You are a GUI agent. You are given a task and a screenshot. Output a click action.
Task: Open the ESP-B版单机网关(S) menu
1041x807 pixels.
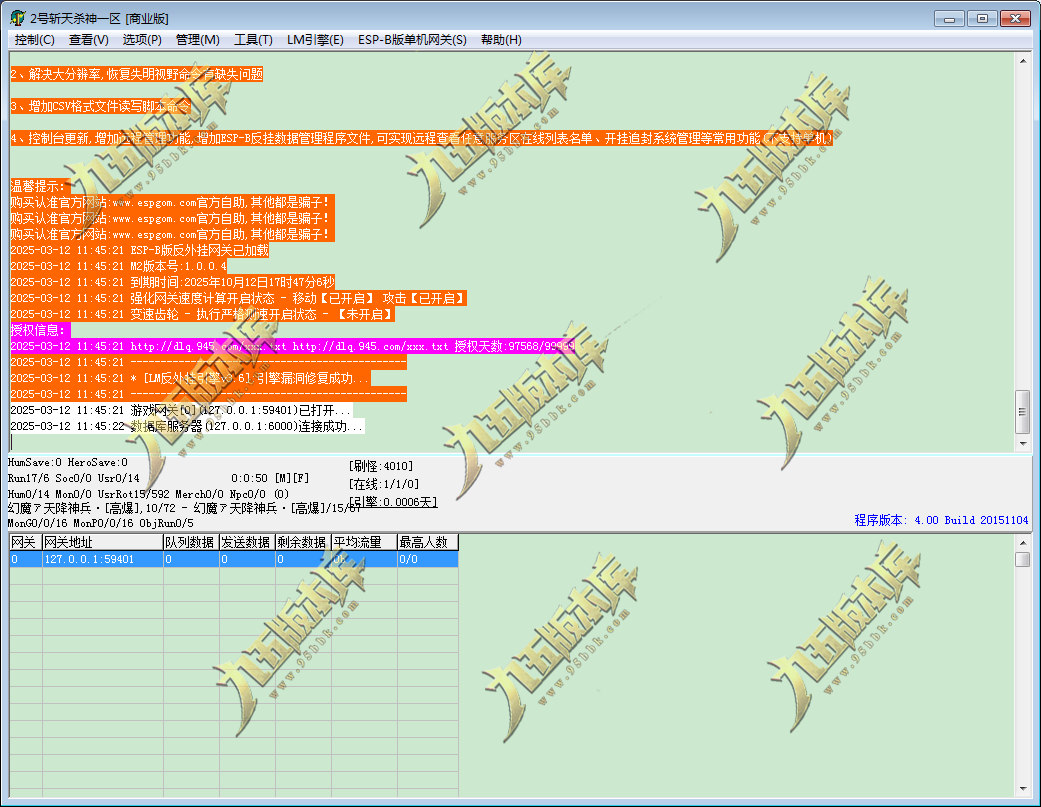[x=412, y=40]
